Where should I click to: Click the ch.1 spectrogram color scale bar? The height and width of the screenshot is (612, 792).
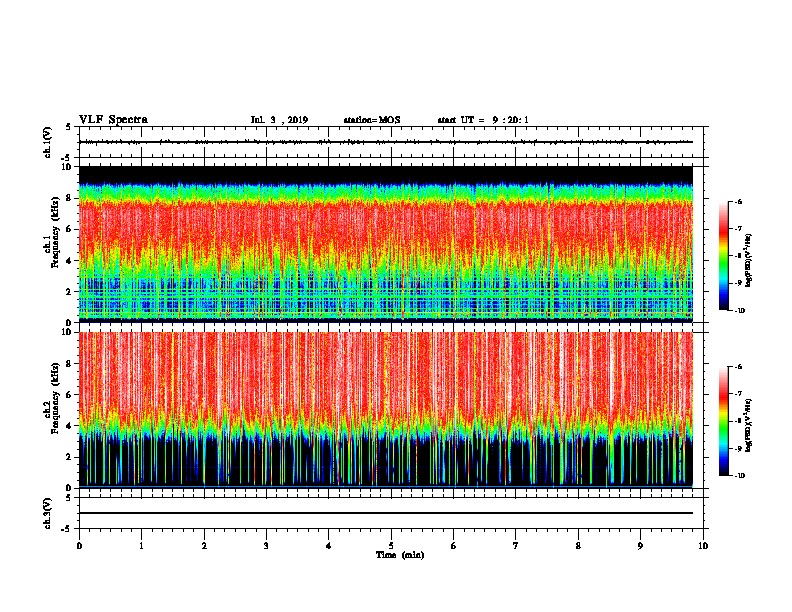(723, 256)
